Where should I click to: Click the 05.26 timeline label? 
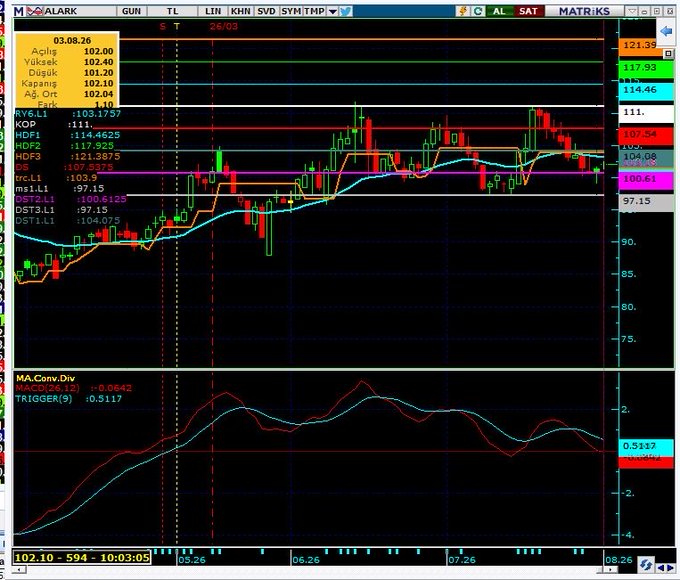click(192, 560)
